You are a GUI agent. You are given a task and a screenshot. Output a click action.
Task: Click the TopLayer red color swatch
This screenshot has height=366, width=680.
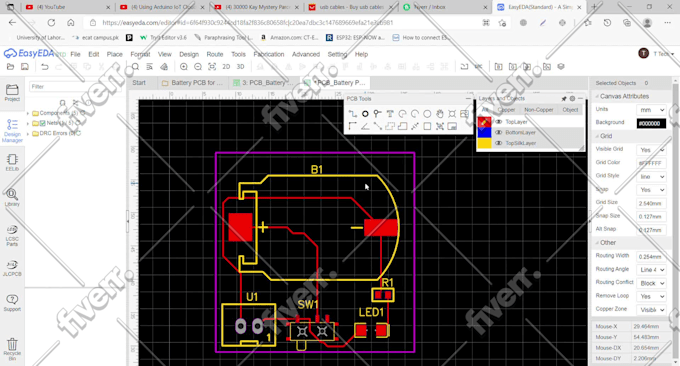click(484, 122)
